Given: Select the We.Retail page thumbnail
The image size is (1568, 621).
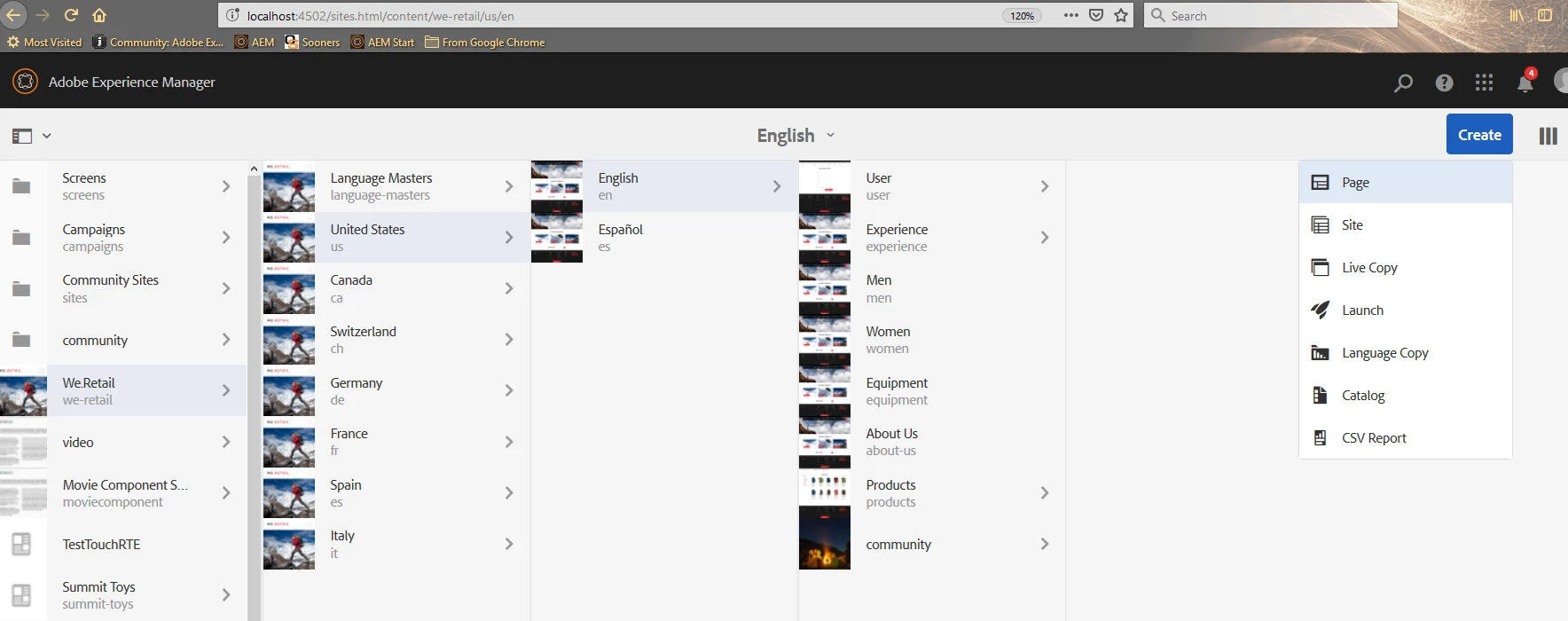Looking at the screenshot, I should click(23, 390).
